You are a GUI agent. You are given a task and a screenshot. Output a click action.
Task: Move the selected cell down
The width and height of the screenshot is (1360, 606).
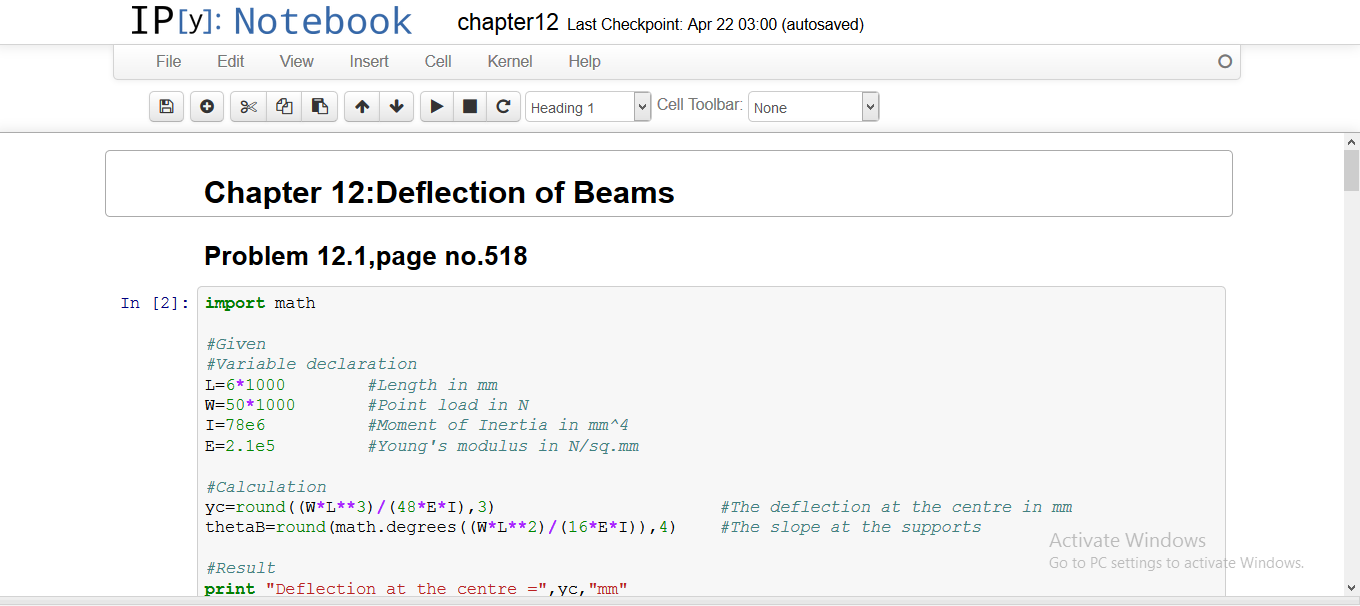(396, 107)
